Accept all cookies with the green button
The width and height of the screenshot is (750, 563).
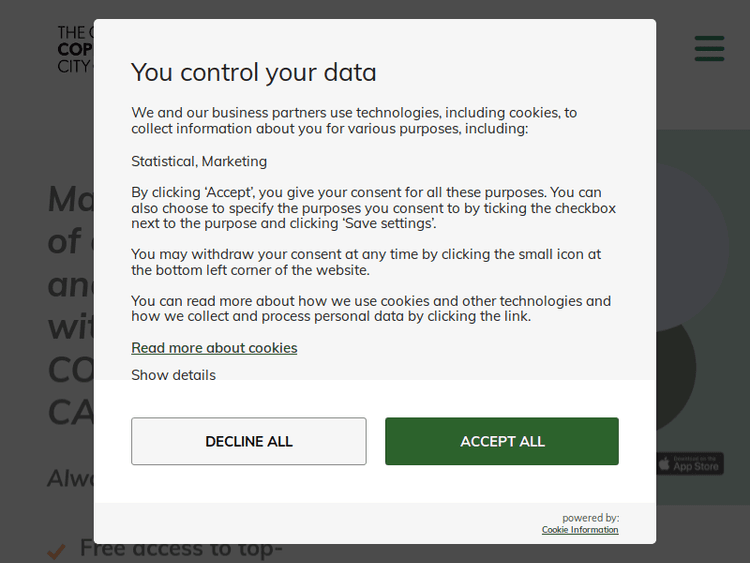501,441
